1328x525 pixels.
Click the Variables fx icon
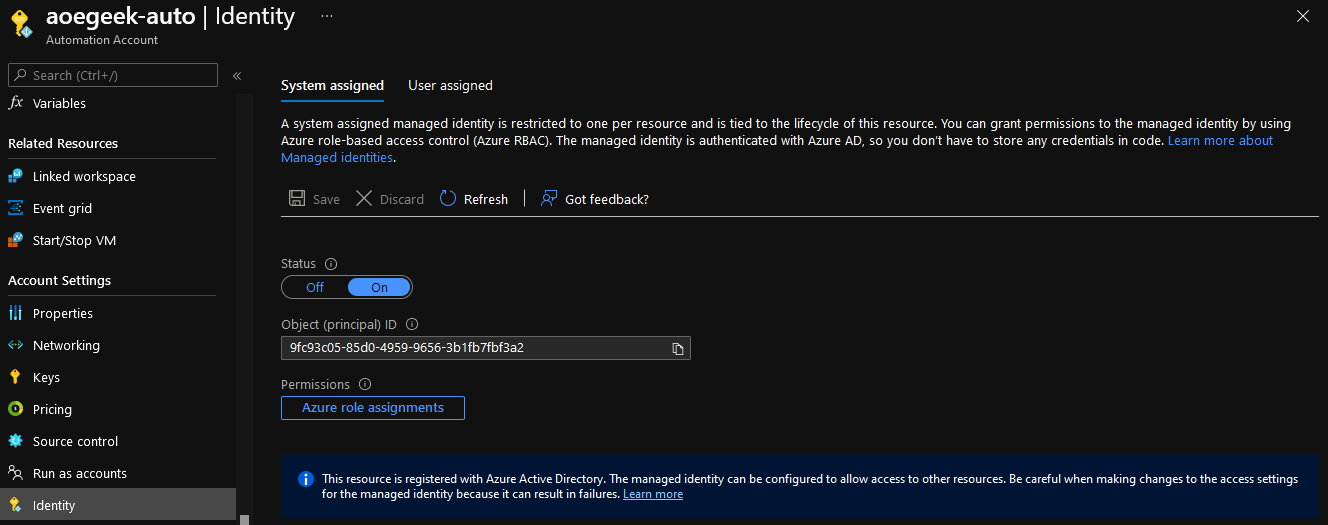[15, 103]
